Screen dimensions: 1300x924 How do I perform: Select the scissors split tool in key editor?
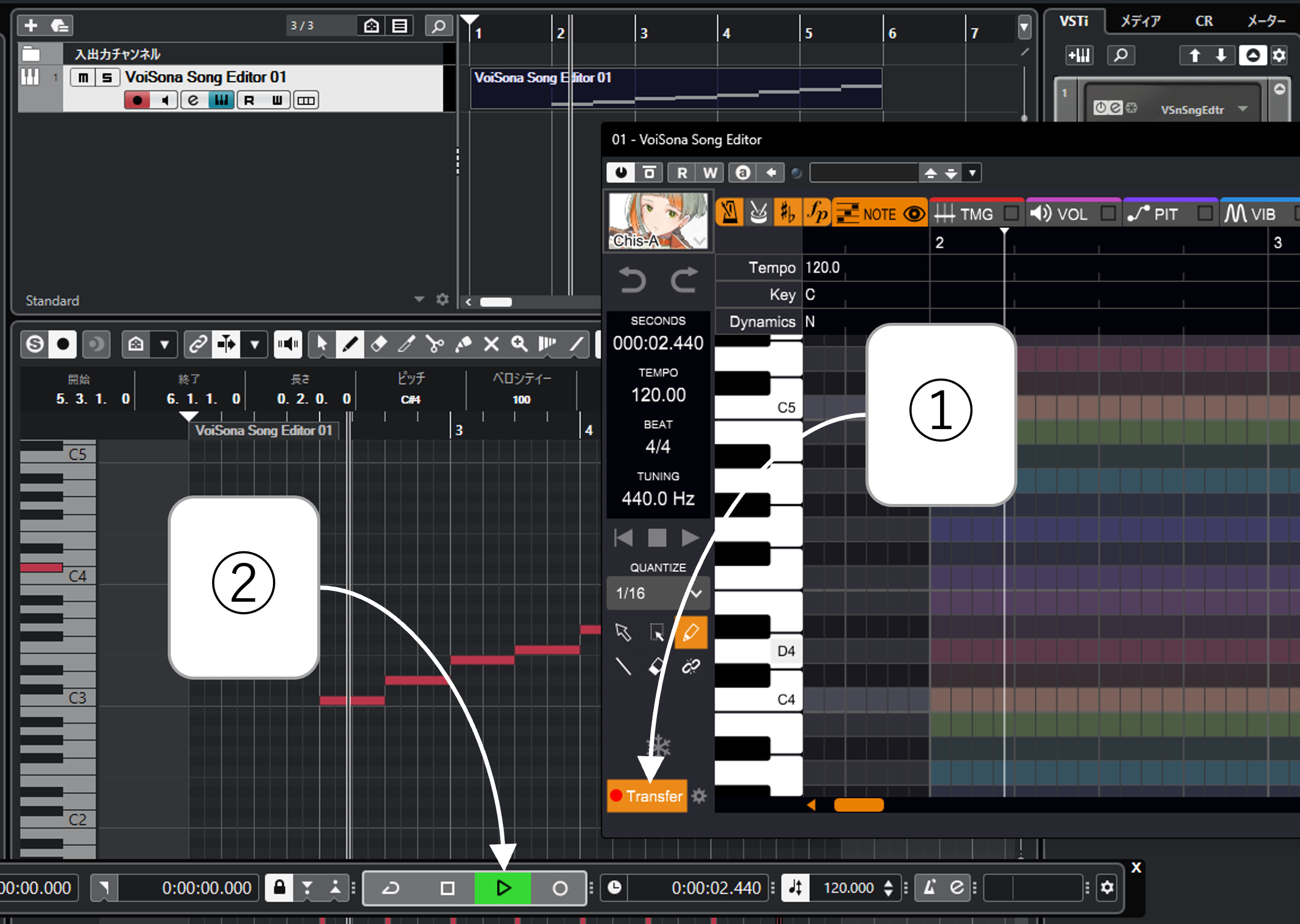[x=435, y=345]
